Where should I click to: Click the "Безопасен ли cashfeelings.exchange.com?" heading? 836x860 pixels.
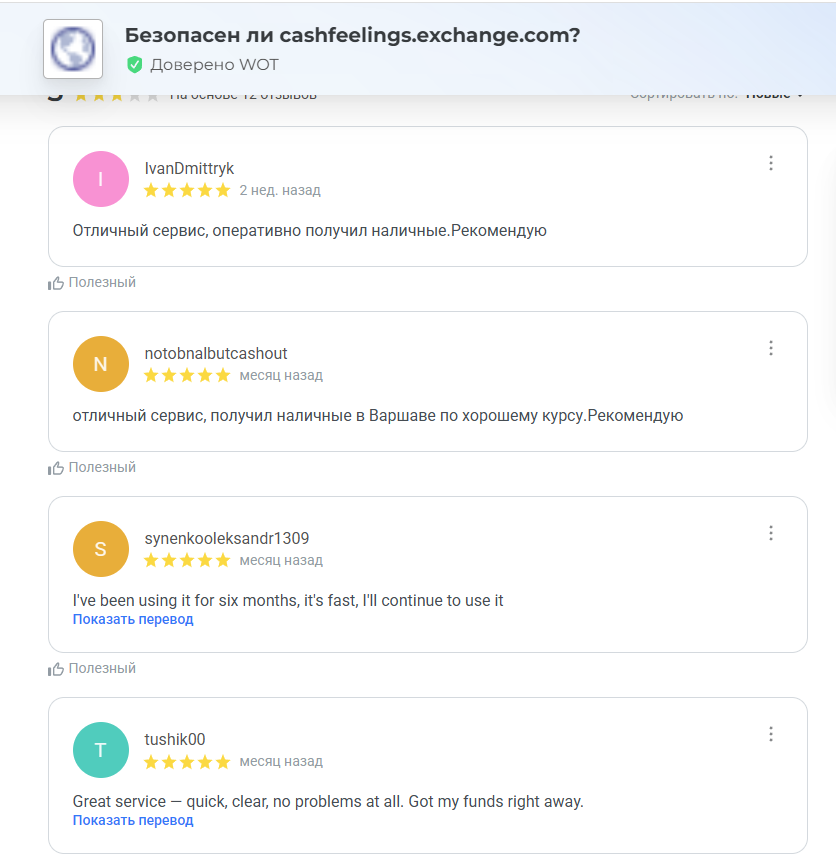352,35
